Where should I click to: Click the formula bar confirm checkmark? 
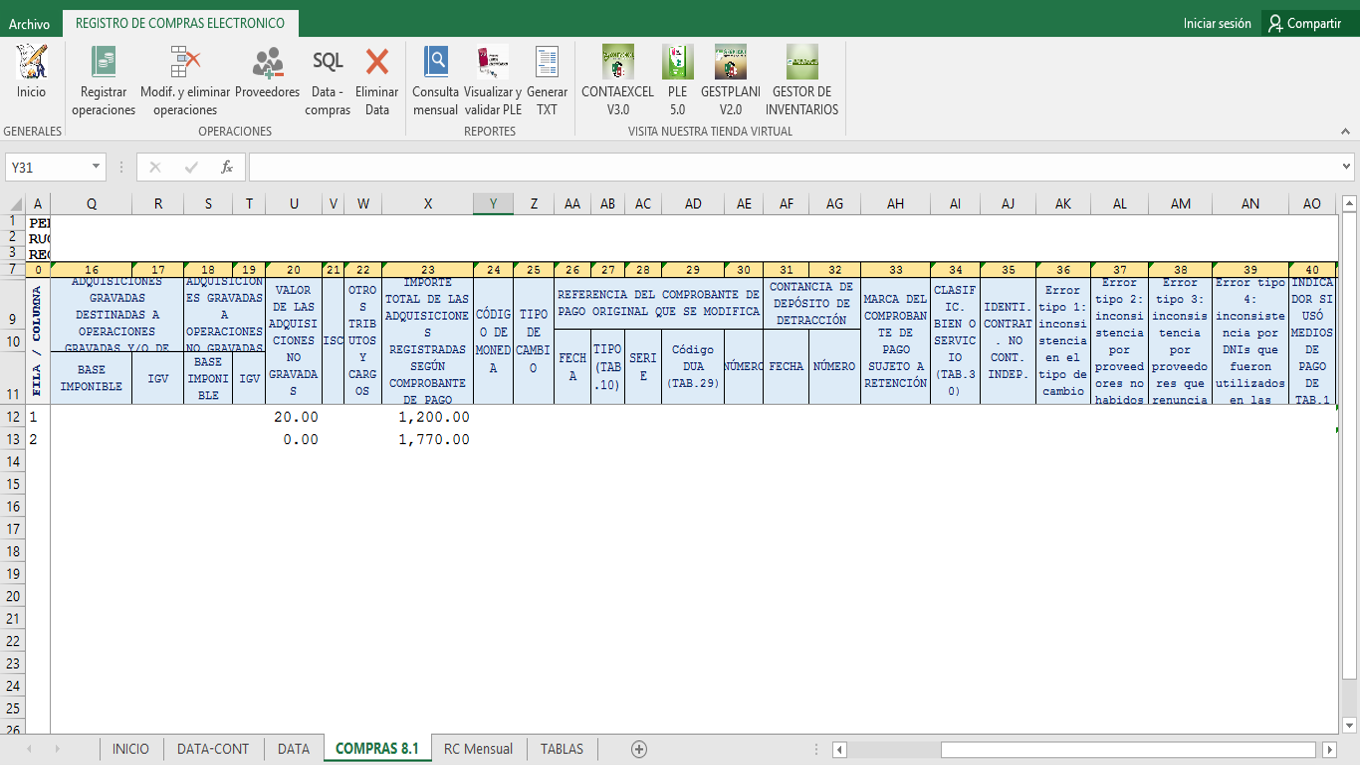191,167
